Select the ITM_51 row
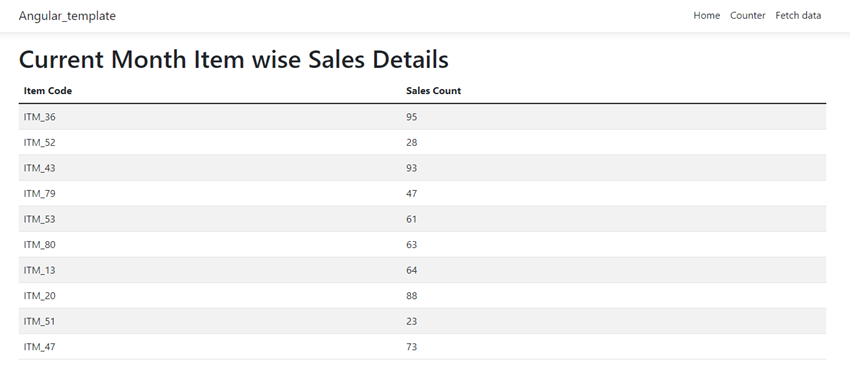The image size is (850, 382). click(422, 321)
